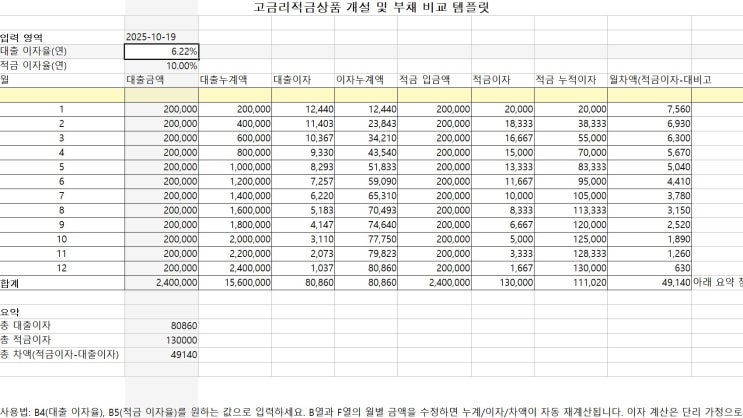The height and width of the screenshot is (418, 743).
Task: Select total loan cumulative 15,600,000
Action: [x=235, y=283]
